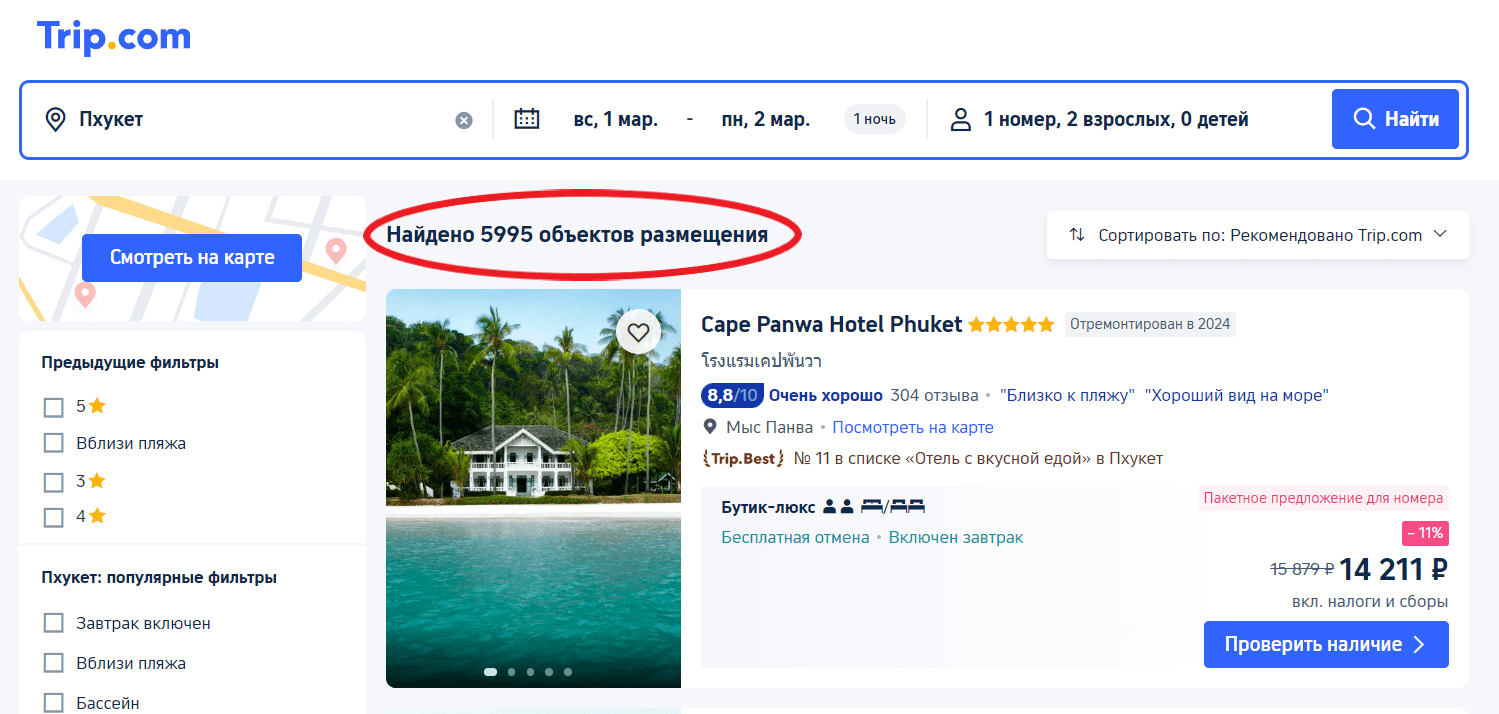Enable the Бассейн filter checkbox
The image size is (1499, 714).
point(53,702)
